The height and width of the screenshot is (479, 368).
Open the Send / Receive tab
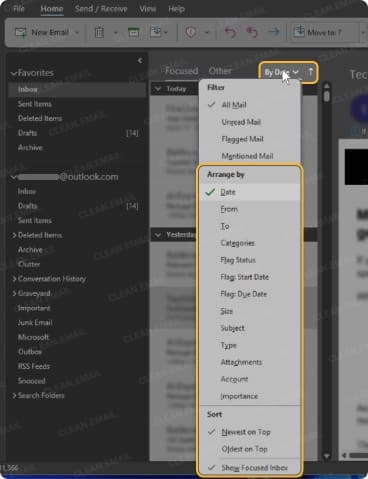(x=101, y=9)
